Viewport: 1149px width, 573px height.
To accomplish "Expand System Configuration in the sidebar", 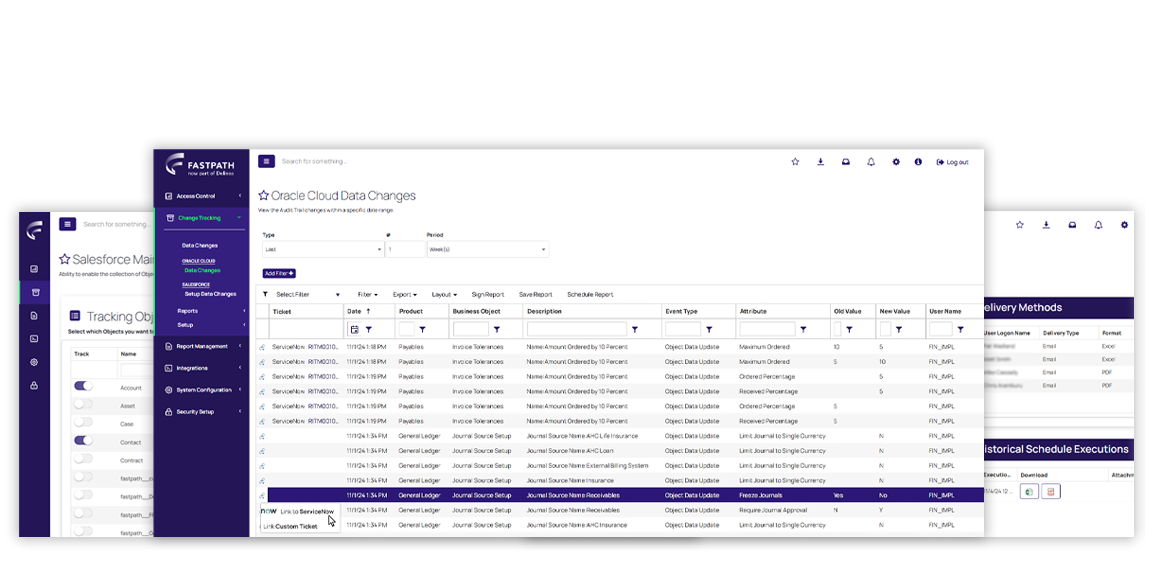I will pos(202,390).
